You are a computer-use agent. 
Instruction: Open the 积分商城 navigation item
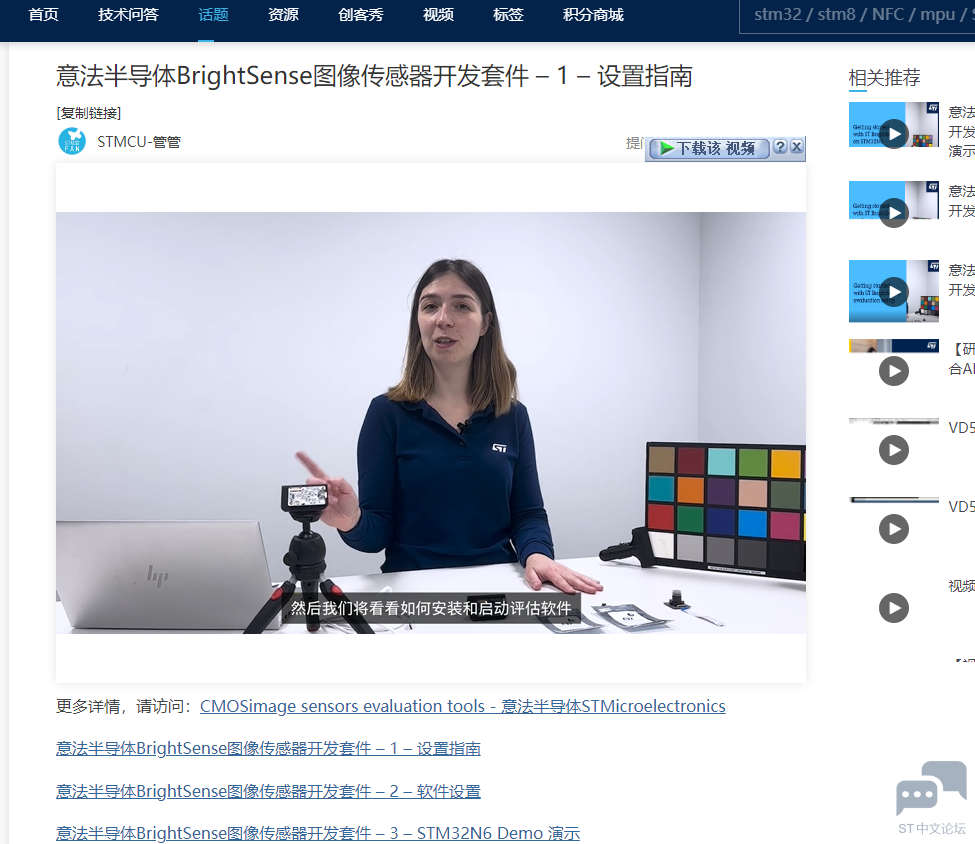tap(593, 15)
